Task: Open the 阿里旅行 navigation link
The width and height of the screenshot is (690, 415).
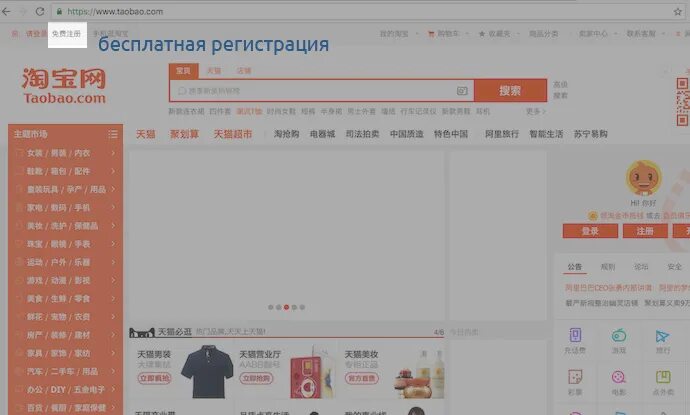Action: tap(502, 134)
